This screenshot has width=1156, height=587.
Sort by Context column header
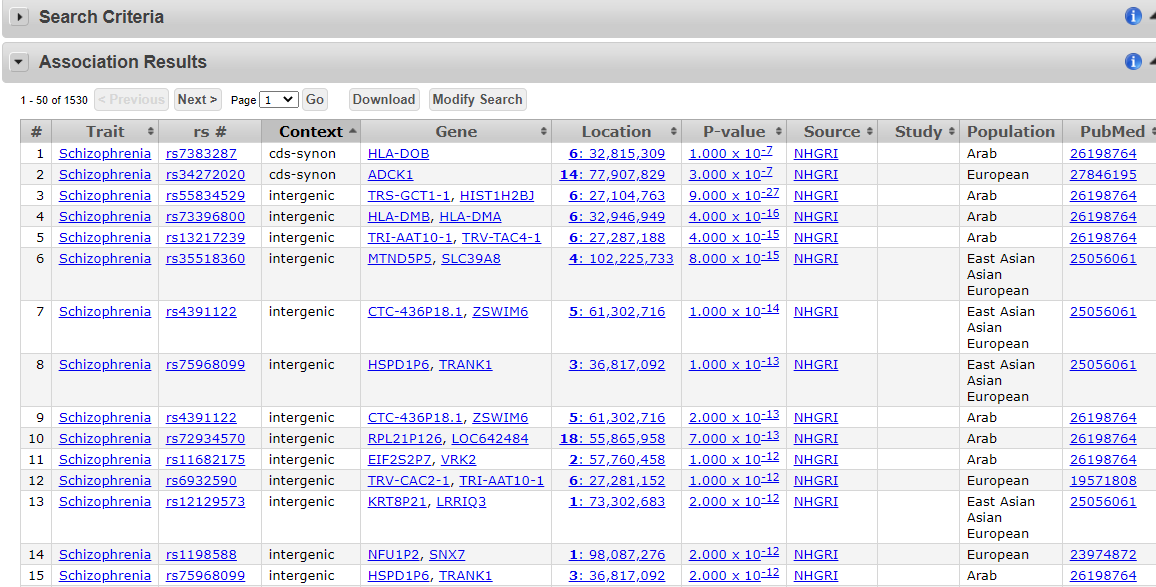click(310, 132)
